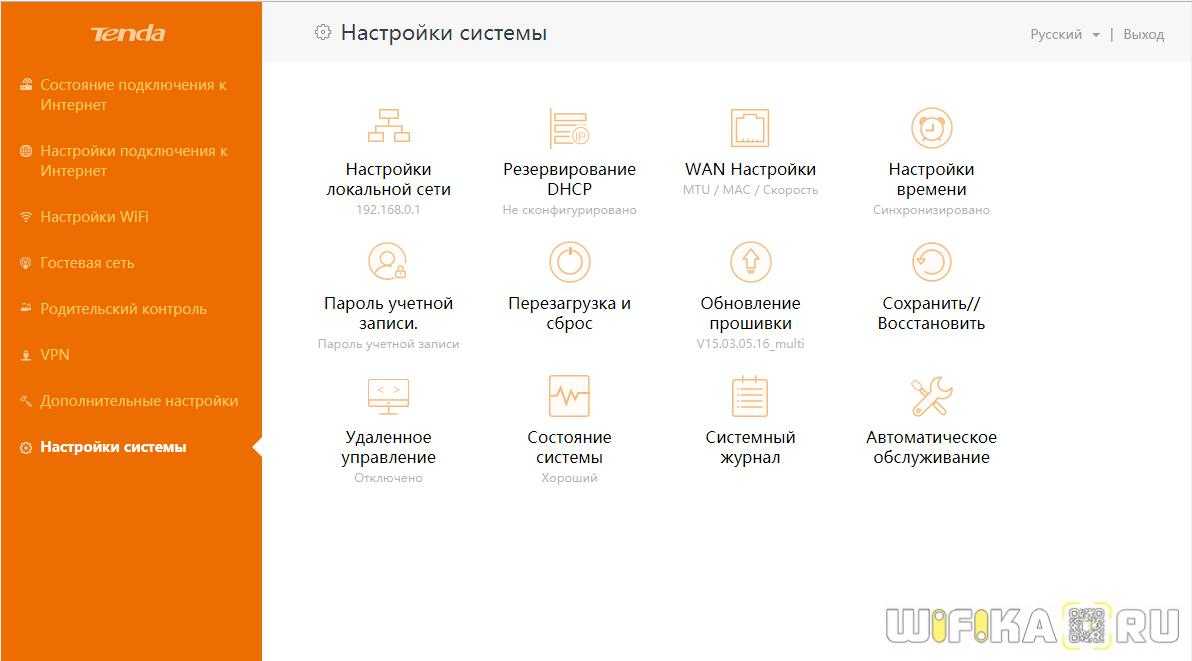
Task: Click the Системный журнал label
Action: (750, 448)
